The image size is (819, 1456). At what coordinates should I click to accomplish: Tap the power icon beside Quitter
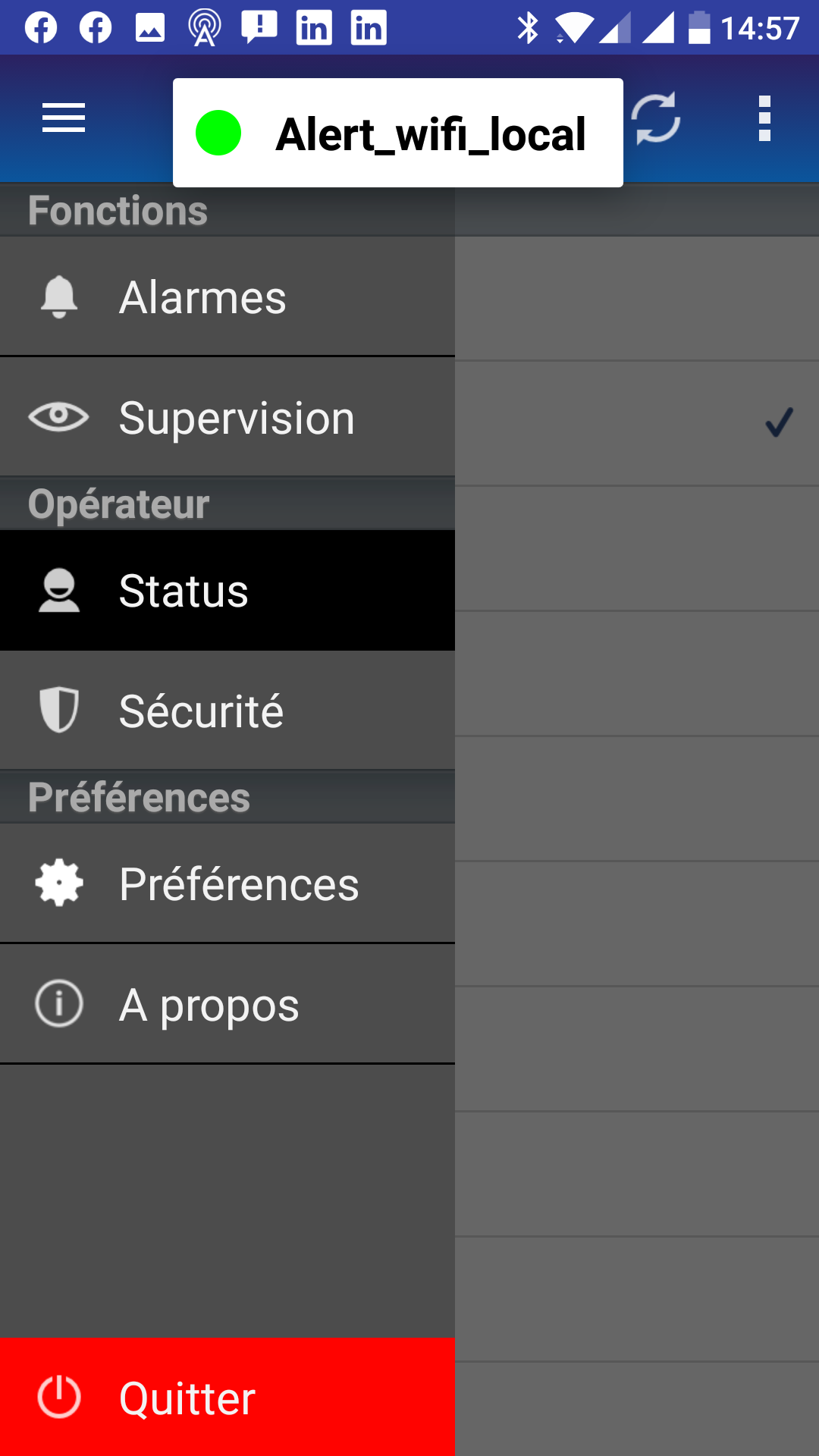[x=59, y=1397]
